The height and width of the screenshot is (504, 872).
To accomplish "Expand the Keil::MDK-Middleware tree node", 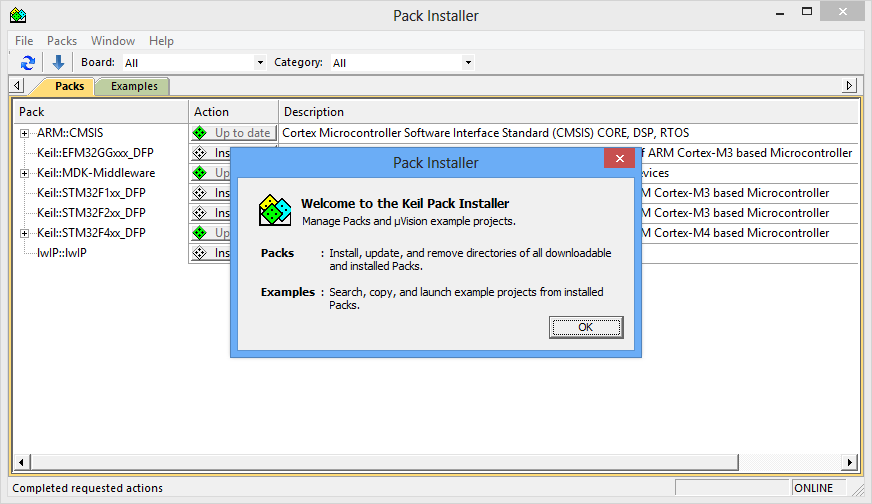I will pos(24,174).
